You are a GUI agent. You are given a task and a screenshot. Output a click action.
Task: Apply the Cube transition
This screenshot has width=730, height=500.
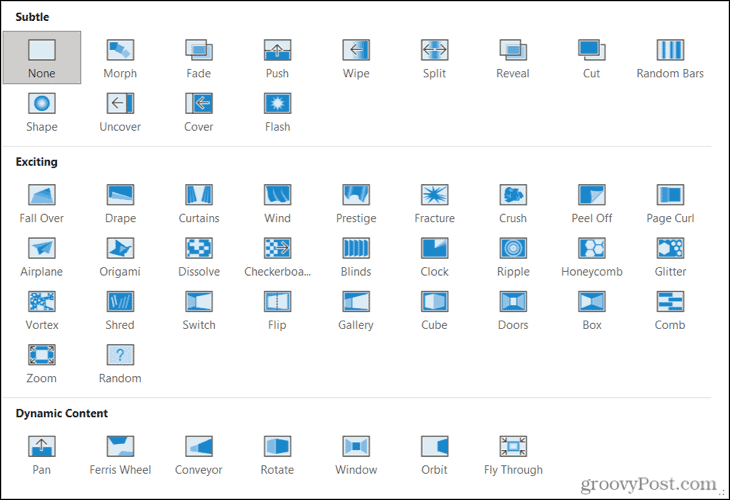click(x=434, y=310)
